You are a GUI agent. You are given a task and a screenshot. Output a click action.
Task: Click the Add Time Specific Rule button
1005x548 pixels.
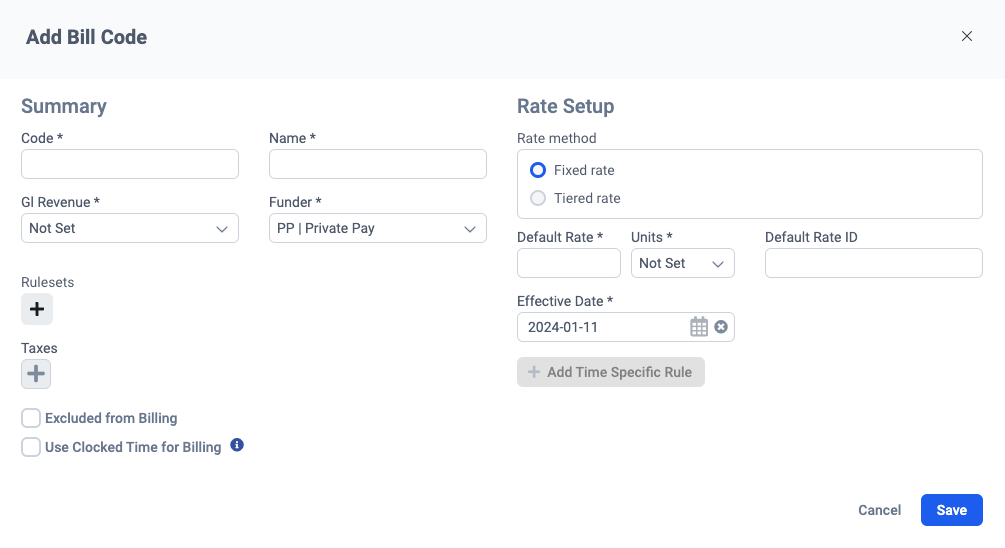click(x=611, y=372)
